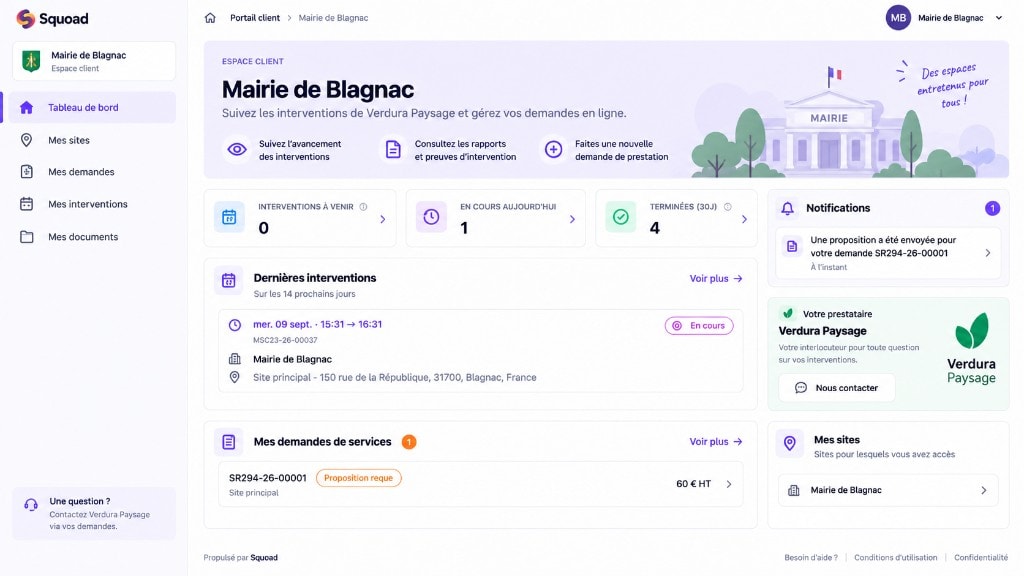Click Voir plus for Mes demandes de services
Viewport: 1024px width, 576px height.
[716, 441]
